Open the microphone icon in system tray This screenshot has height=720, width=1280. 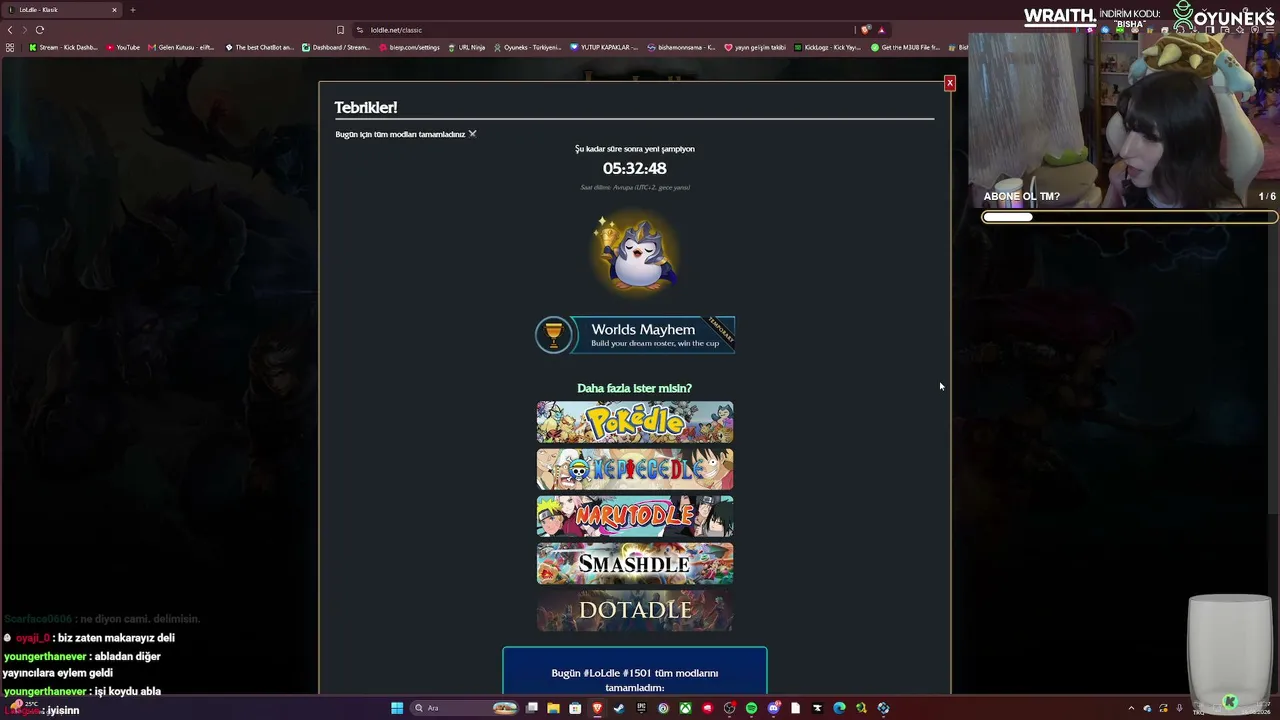coord(1180,708)
